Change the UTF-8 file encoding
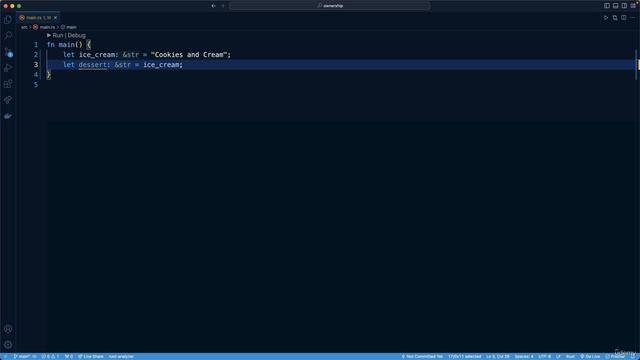640x360 pixels. click(x=544, y=356)
